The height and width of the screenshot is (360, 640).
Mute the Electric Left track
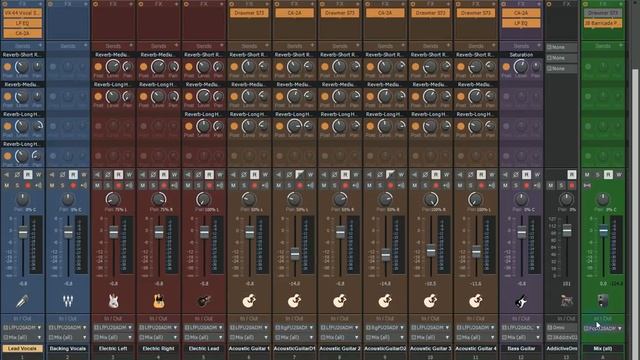97,185
